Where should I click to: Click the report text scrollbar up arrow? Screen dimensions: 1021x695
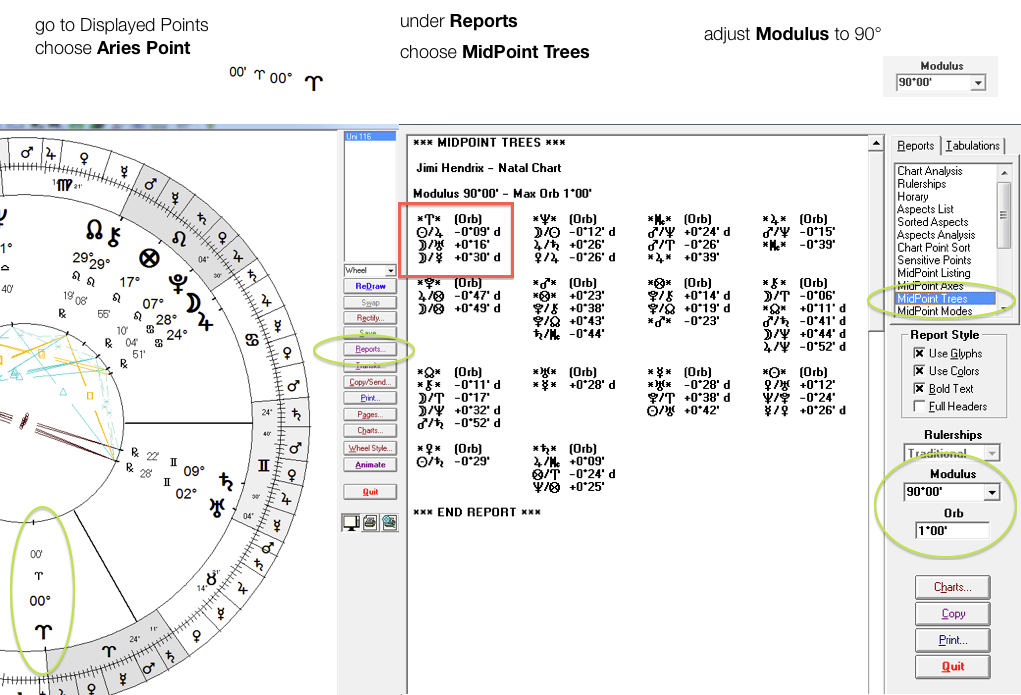click(x=876, y=143)
